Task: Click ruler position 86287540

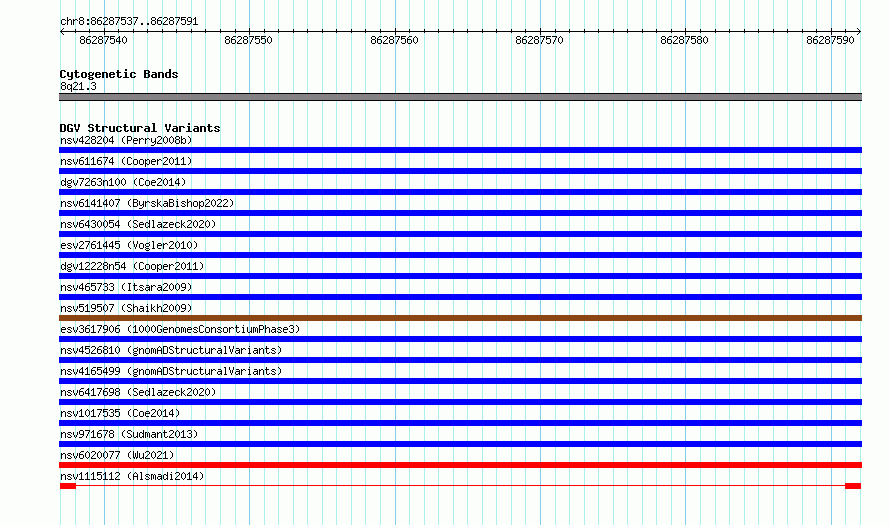Action: (103, 40)
